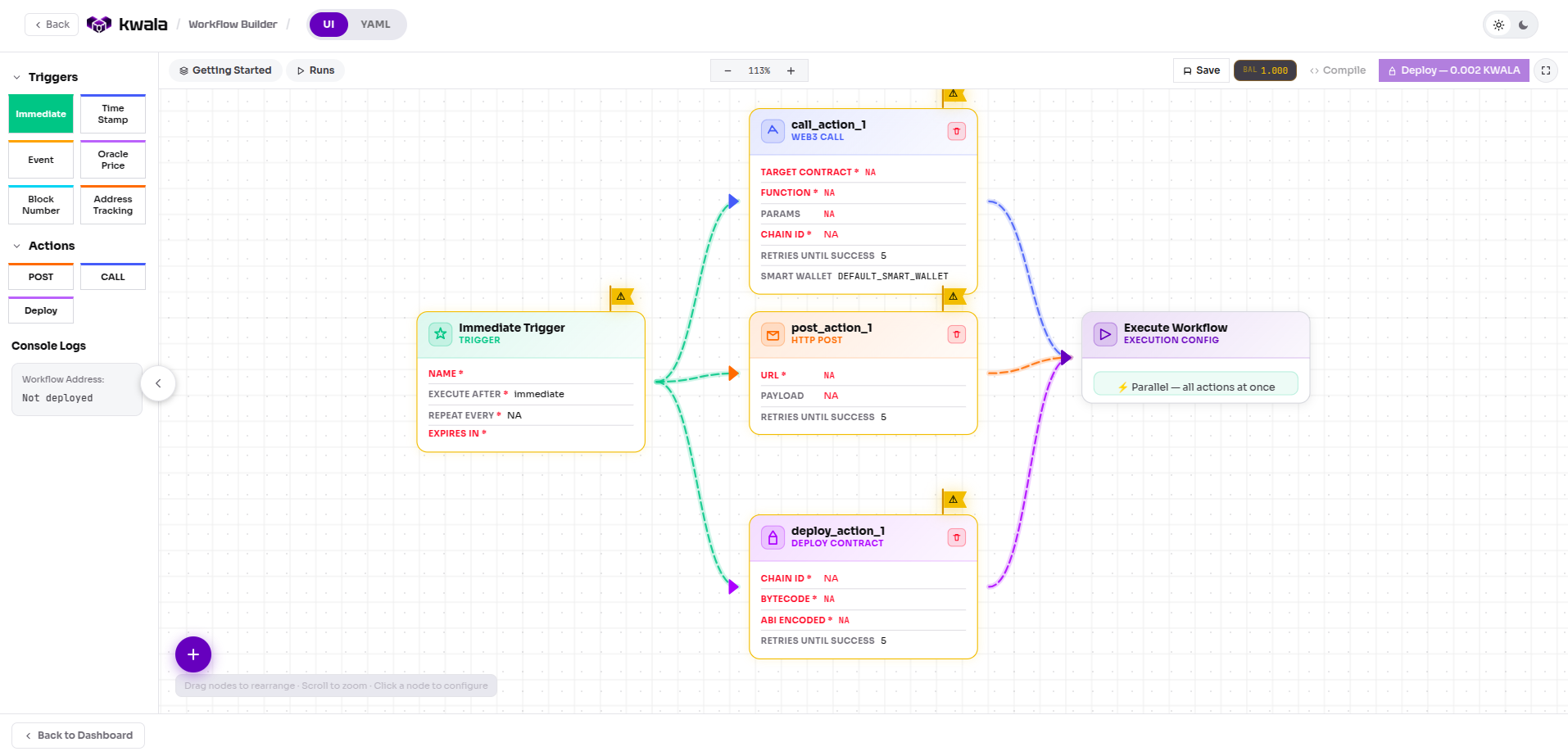Click the purple add node plus button
This screenshot has width=1568, height=756.
coord(193,654)
